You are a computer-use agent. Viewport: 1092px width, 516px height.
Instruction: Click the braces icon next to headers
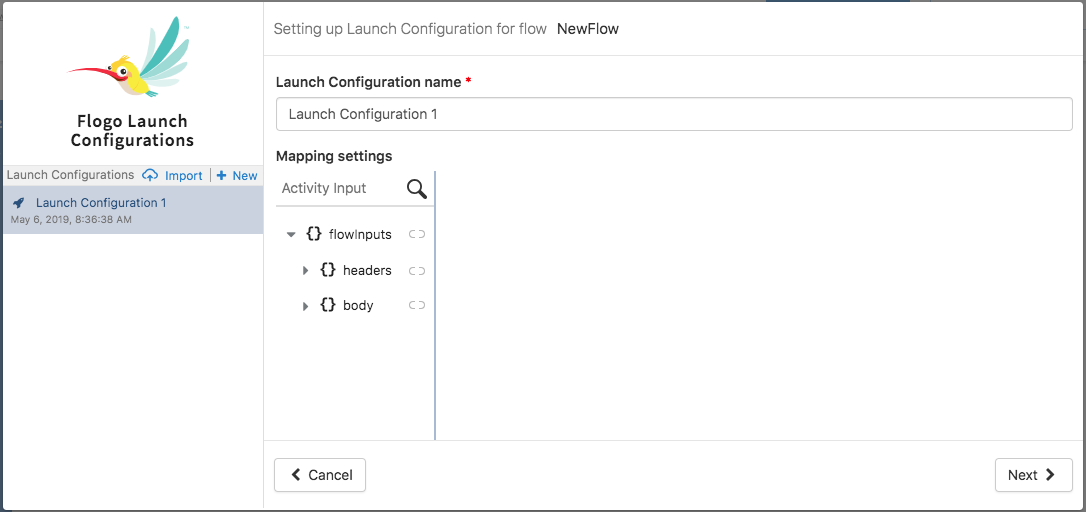(x=328, y=270)
